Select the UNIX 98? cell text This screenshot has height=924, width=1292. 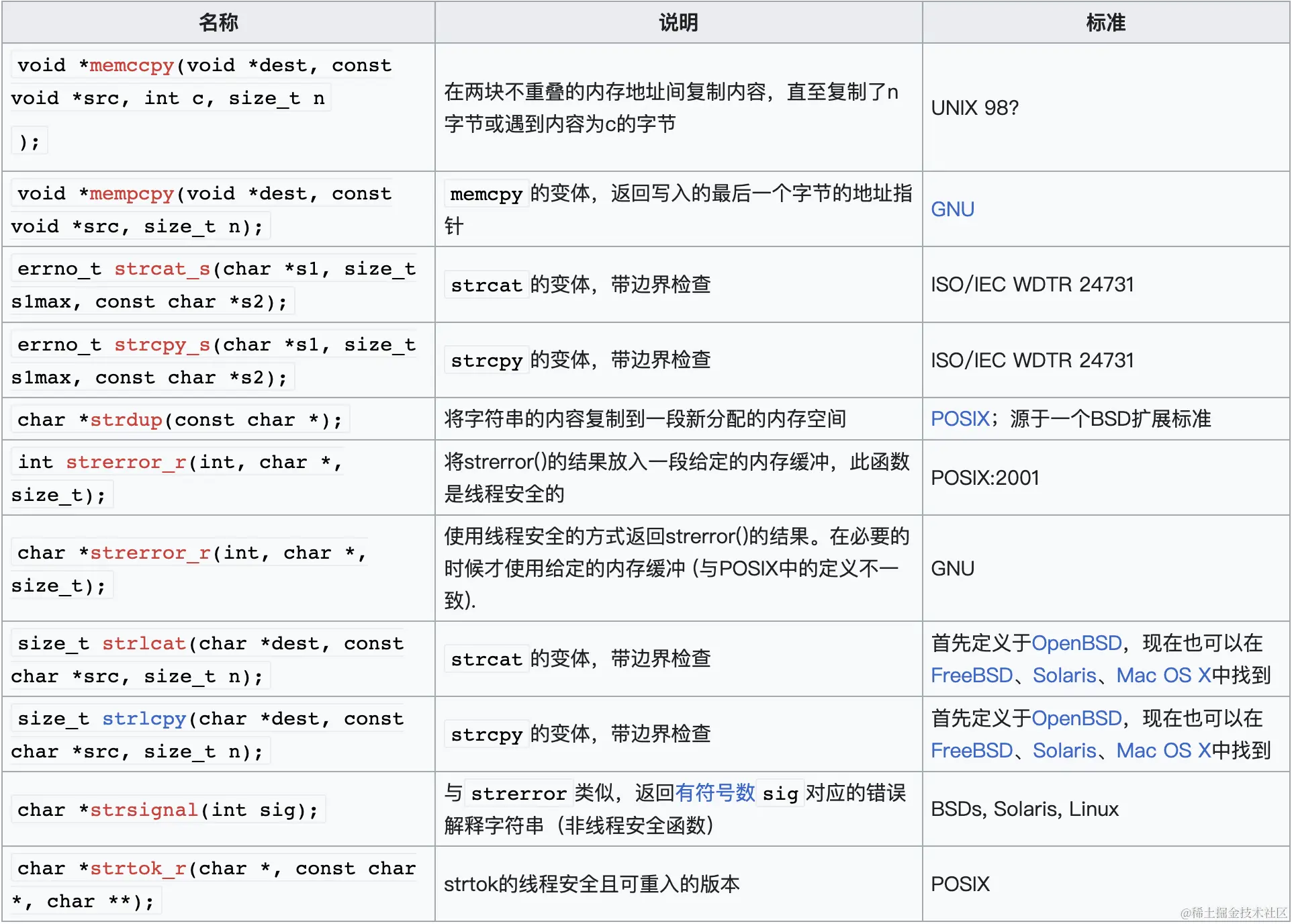click(x=975, y=108)
